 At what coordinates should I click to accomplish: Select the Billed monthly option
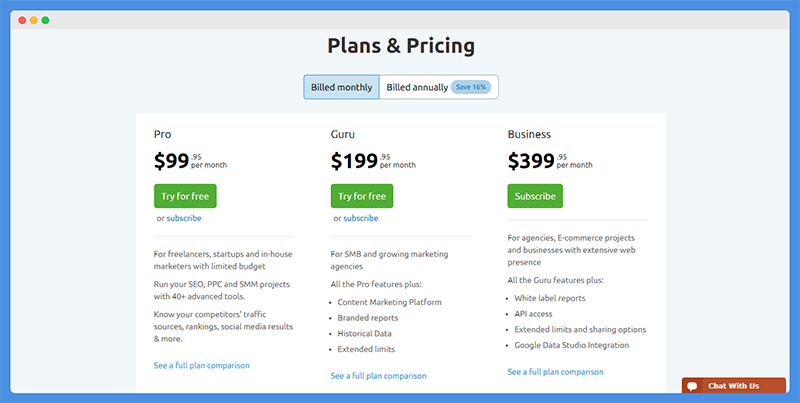341,87
